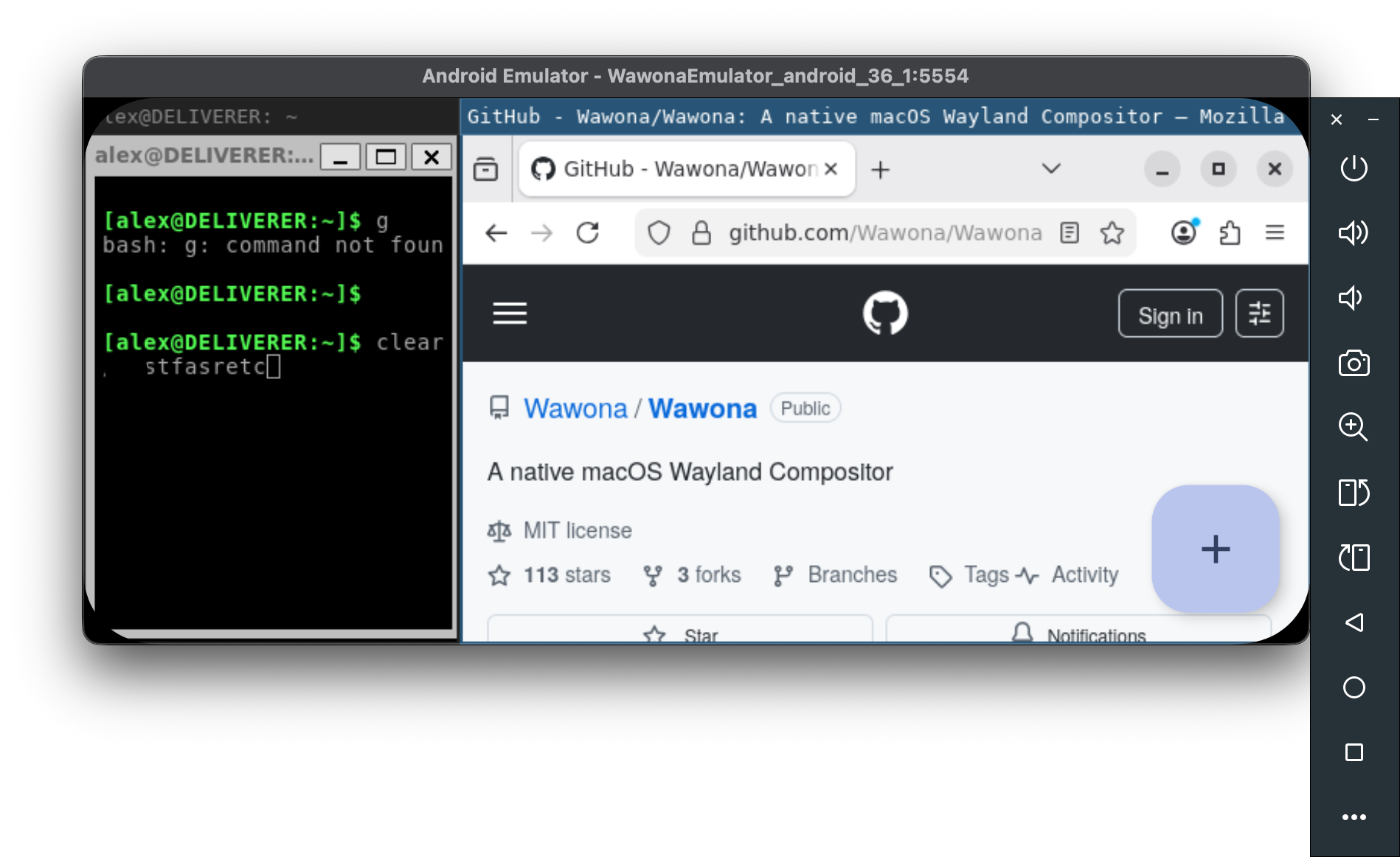The image size is (1400, 857).
Task: Open Firefox View icon left of tabs
Action: pos(485,170)
